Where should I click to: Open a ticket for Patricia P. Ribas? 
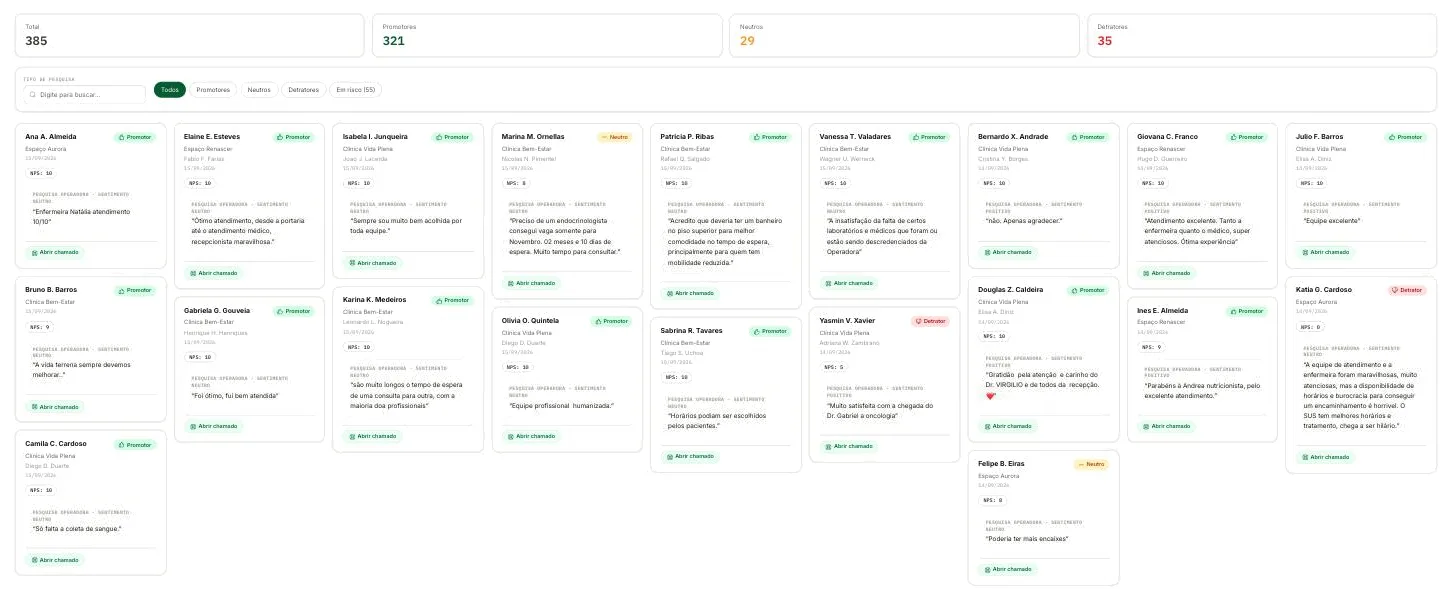coord(690,293)
